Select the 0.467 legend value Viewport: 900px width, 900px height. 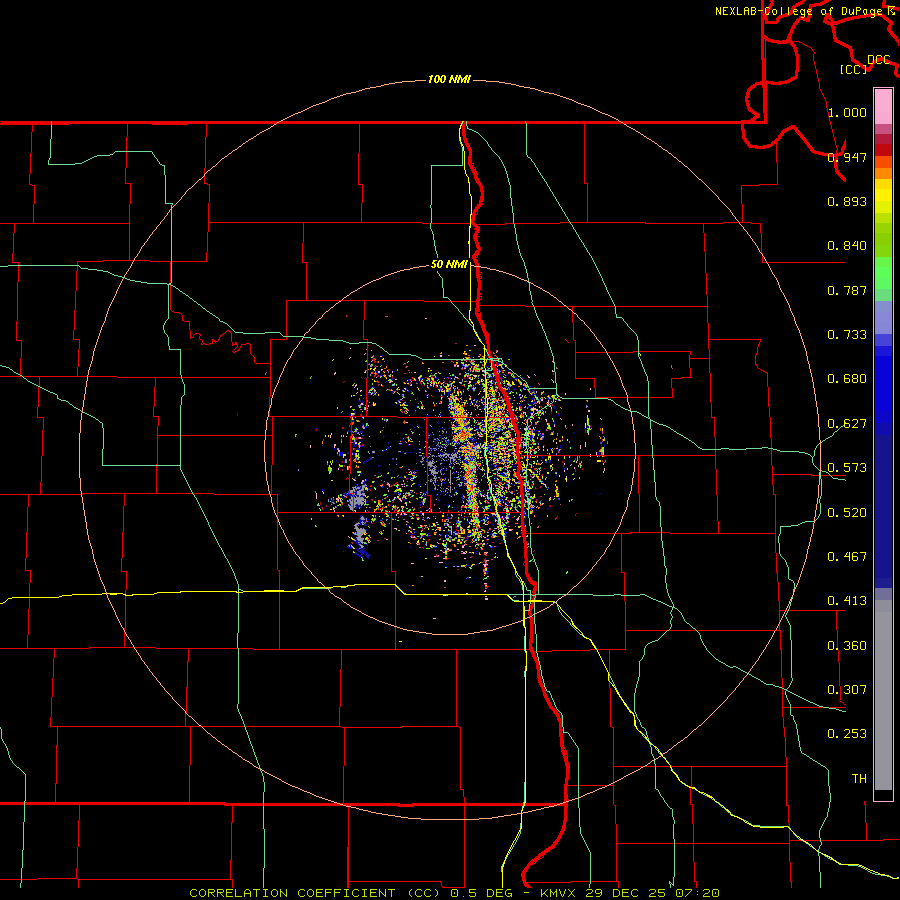tap(847, 557)
